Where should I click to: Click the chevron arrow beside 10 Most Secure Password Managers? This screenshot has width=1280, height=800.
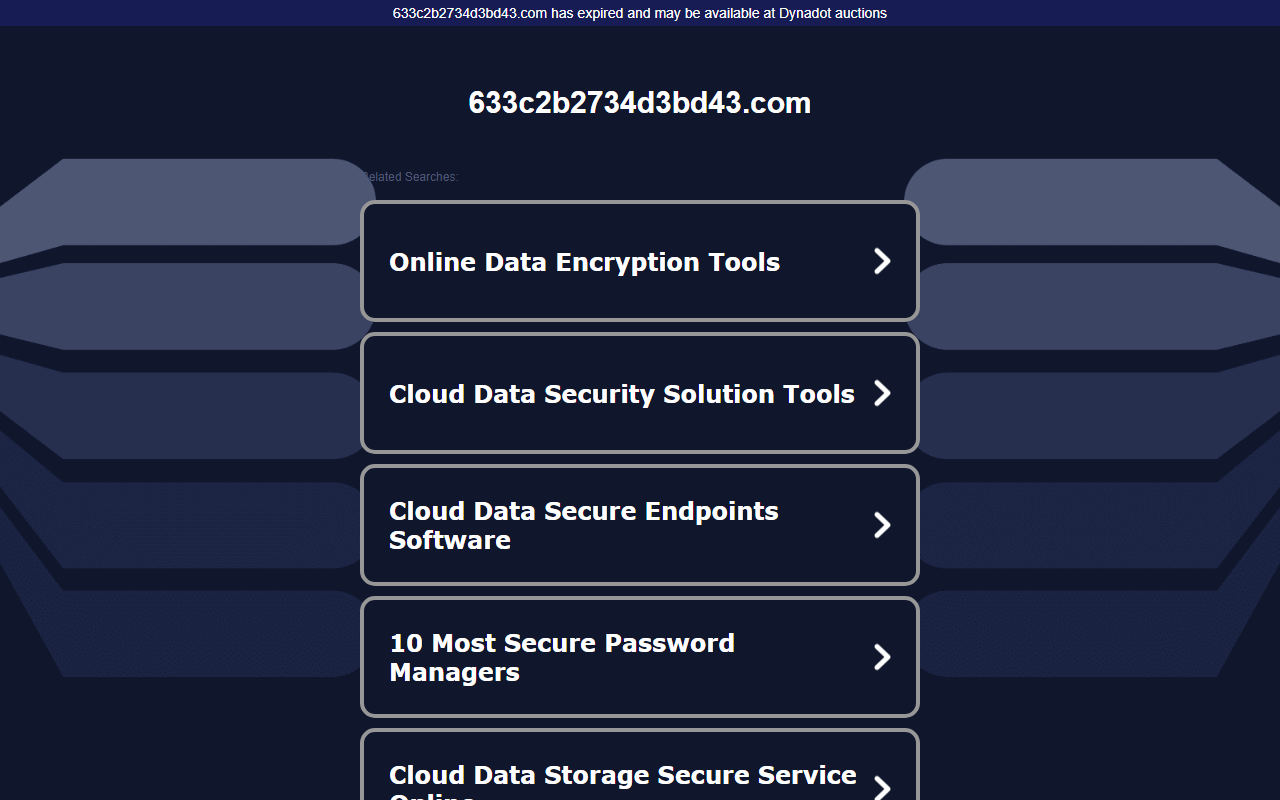(882, 657)
